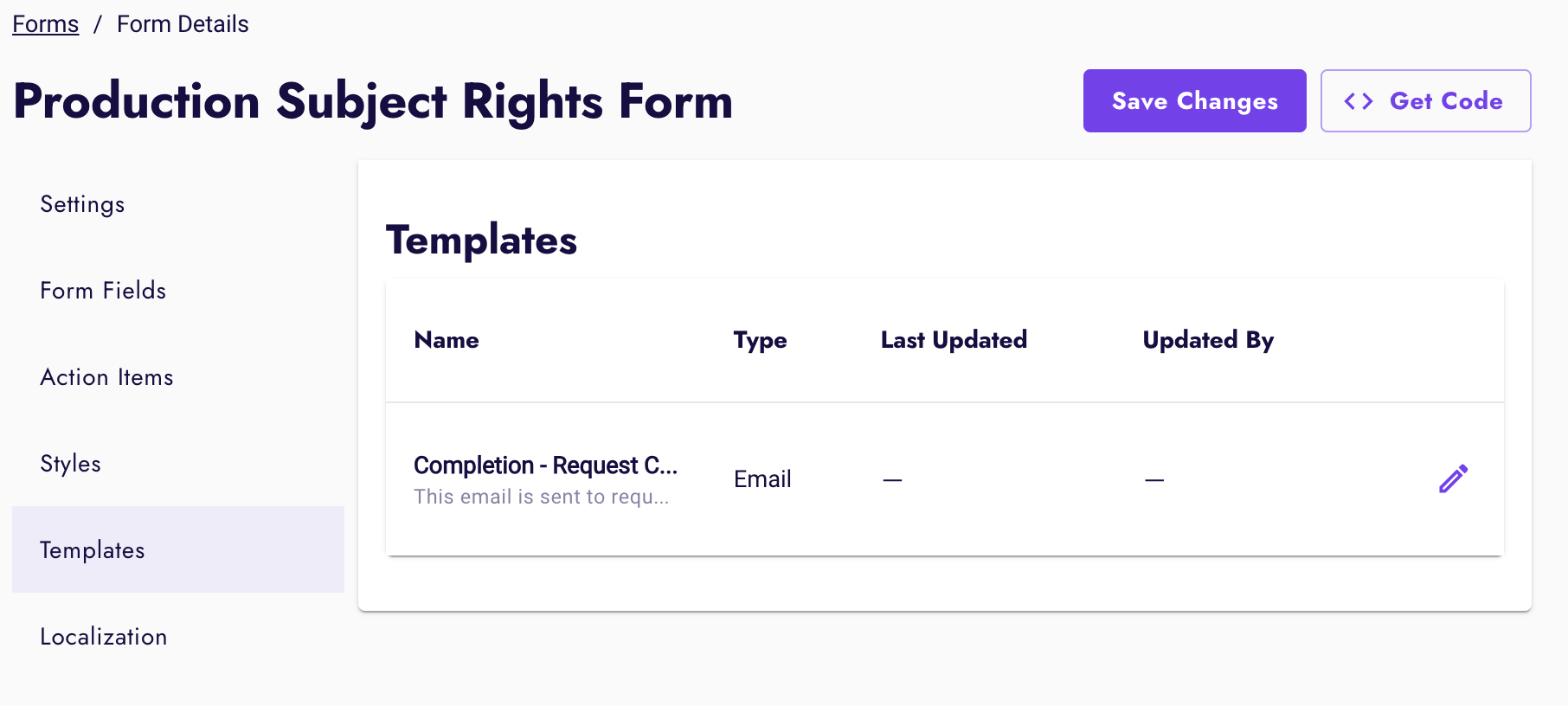
Task: Click the Updated By column header
Action: pyautogui.click(x=1208, y=340)
